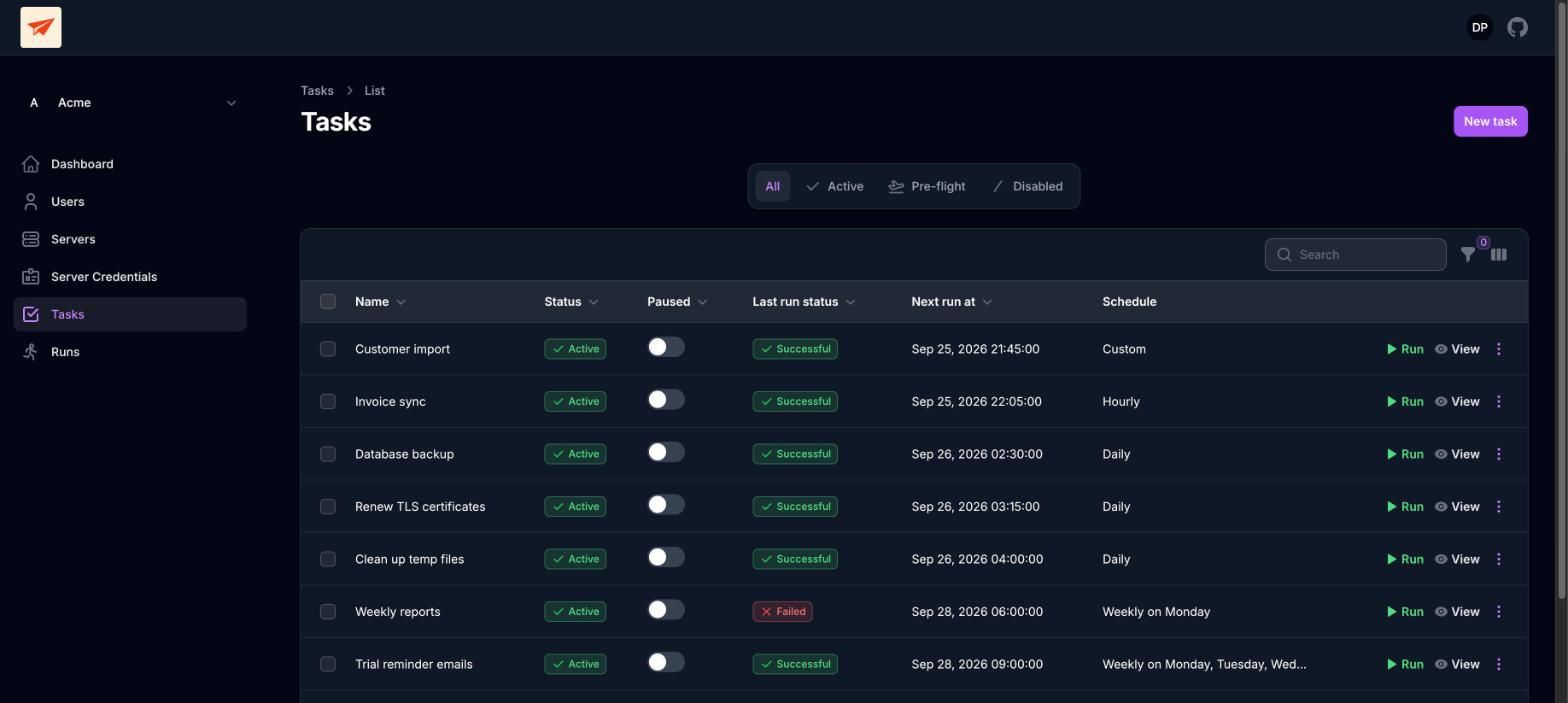1568x703 pixels.
Task: Sort by the Name column header
Action: click(x=380, y=302)
